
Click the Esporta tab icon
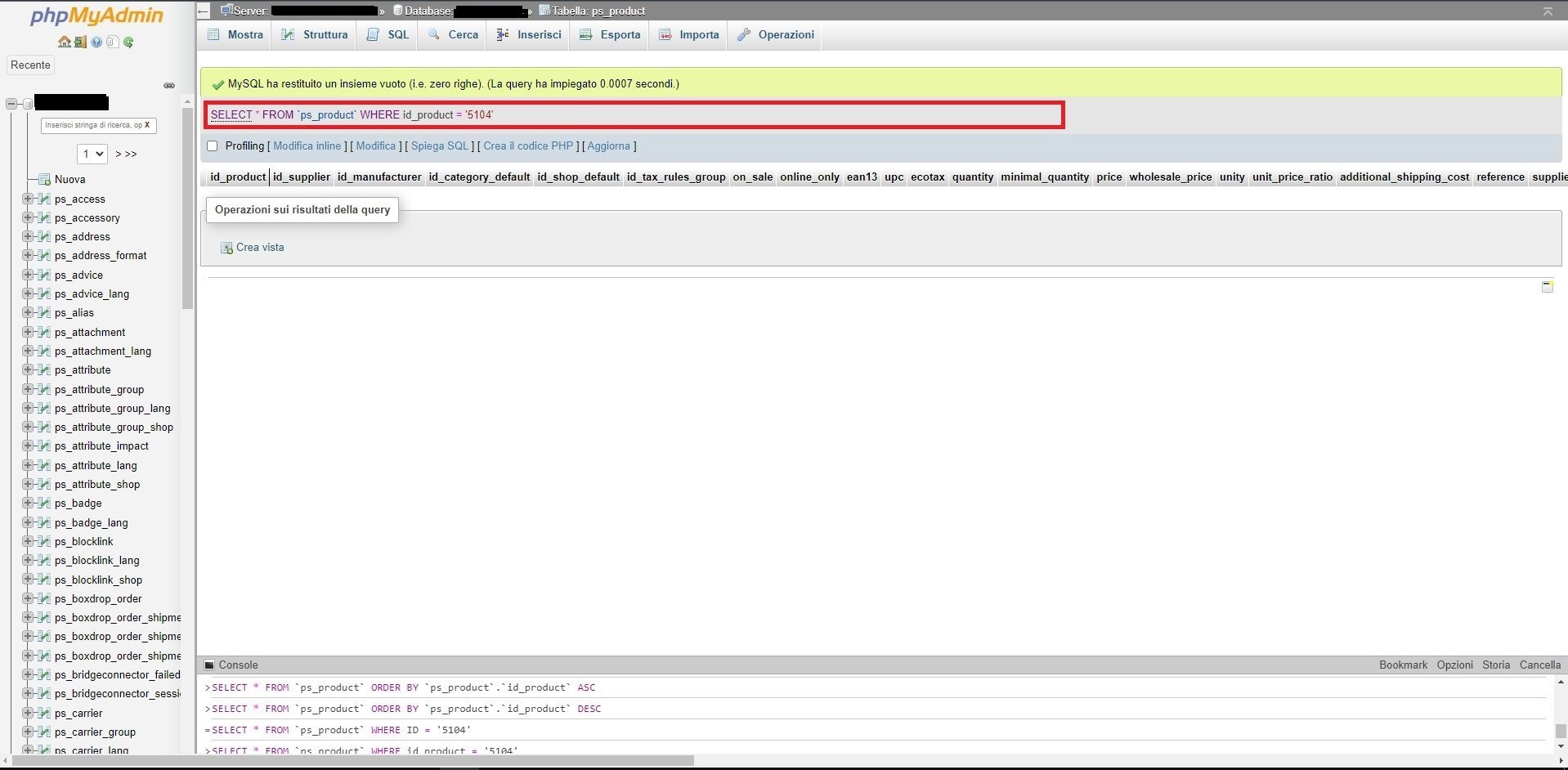585,34
